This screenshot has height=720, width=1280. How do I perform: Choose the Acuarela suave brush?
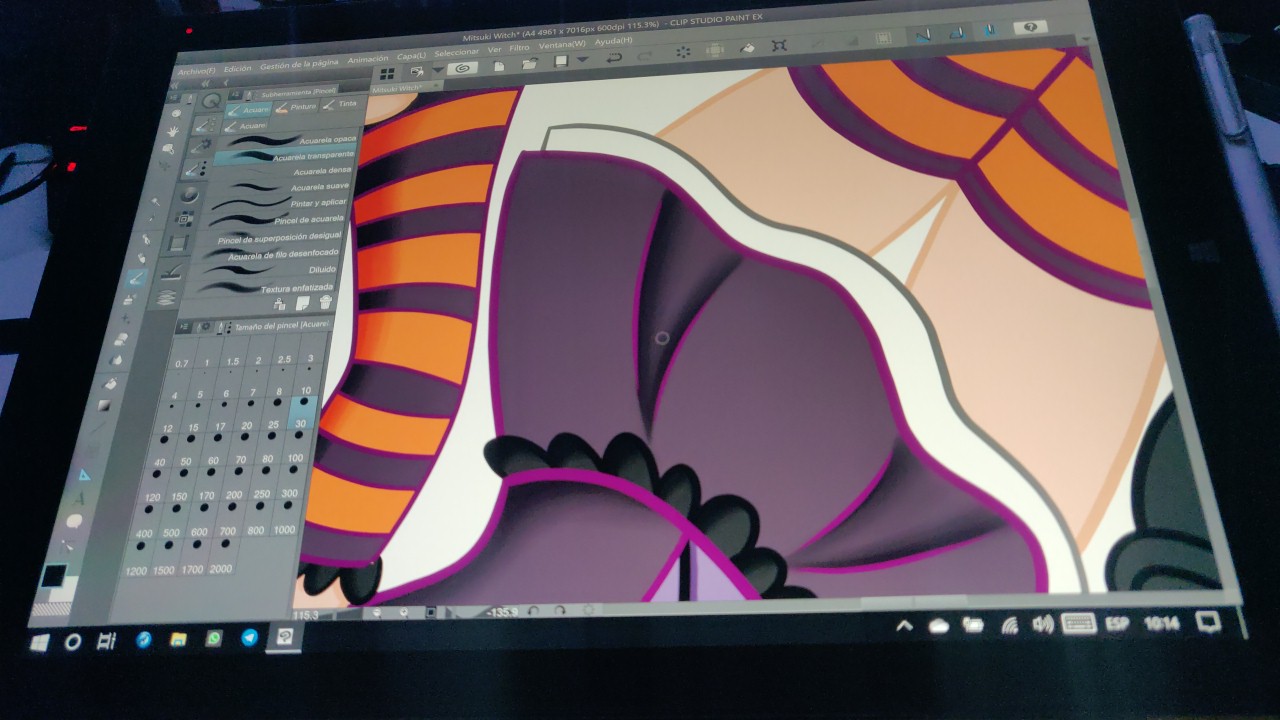[x=280, y=186]
